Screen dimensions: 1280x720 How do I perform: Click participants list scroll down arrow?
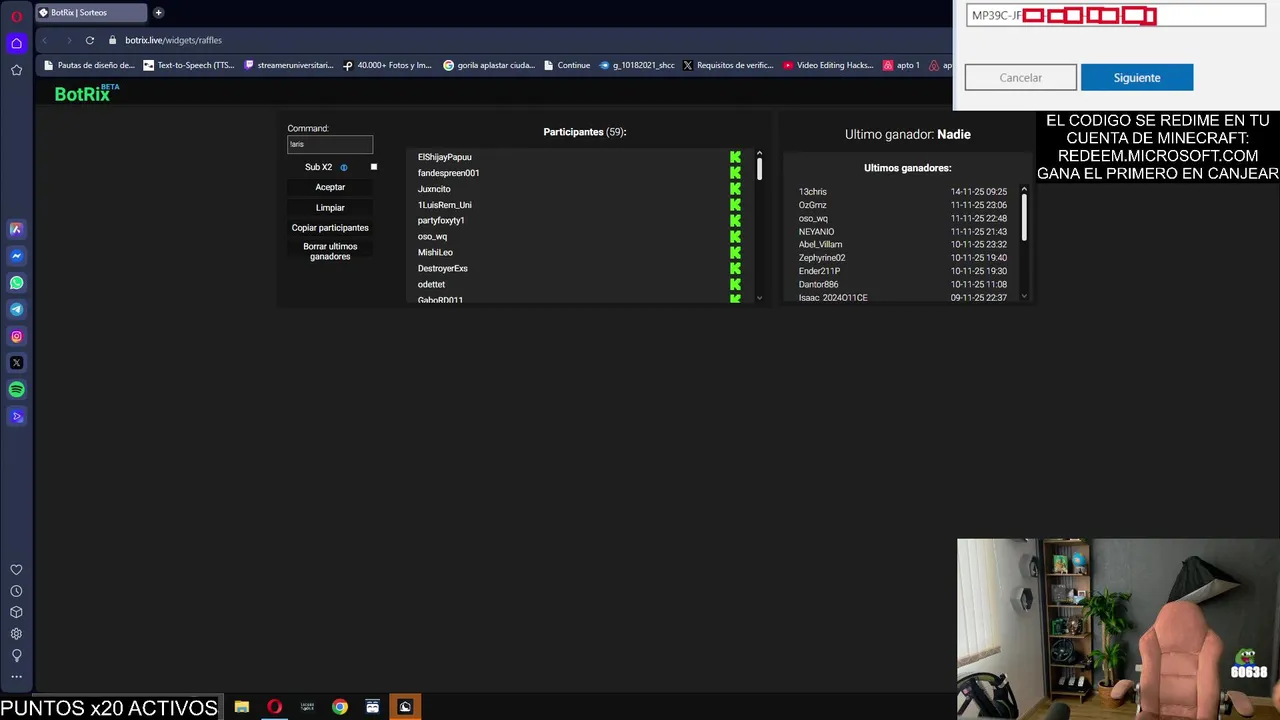coord(759,298)
